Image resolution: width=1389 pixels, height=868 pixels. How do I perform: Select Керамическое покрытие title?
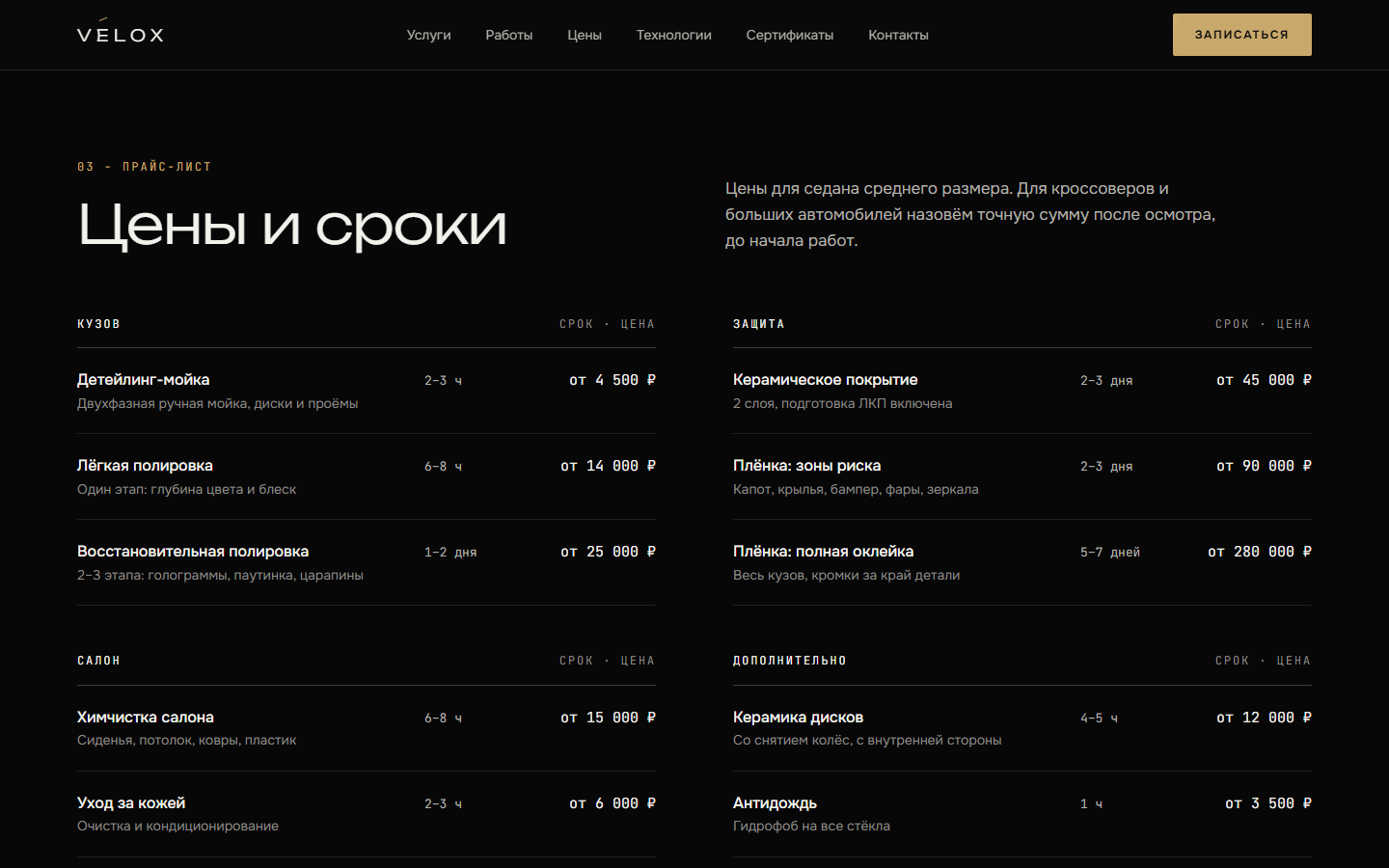click(x=826, y=380)
